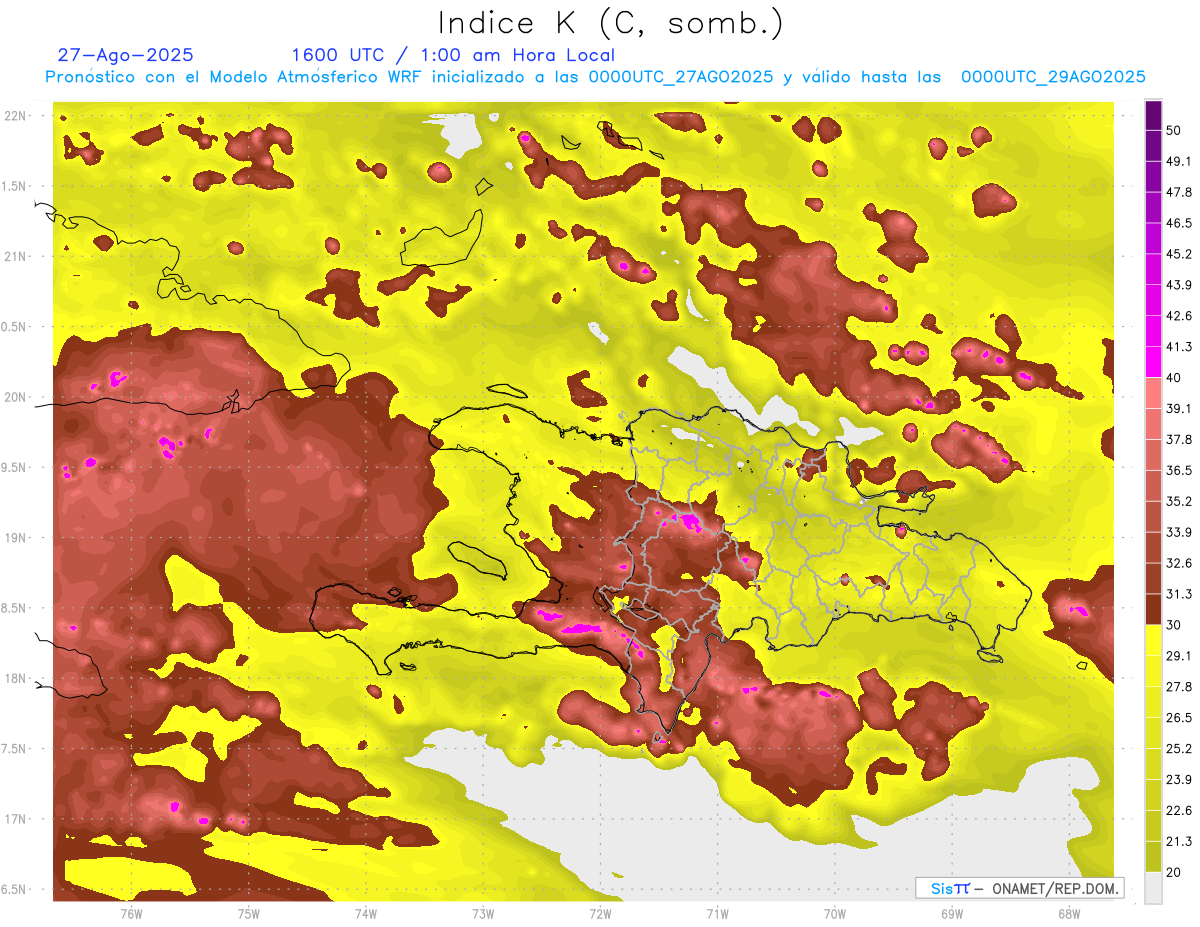Select the '75W' longitude axis label

[249, 914]
